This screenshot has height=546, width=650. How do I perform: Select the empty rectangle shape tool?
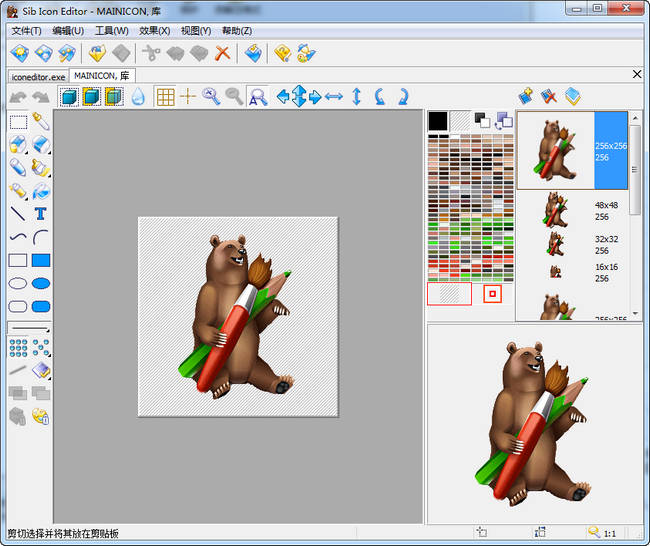18,260
